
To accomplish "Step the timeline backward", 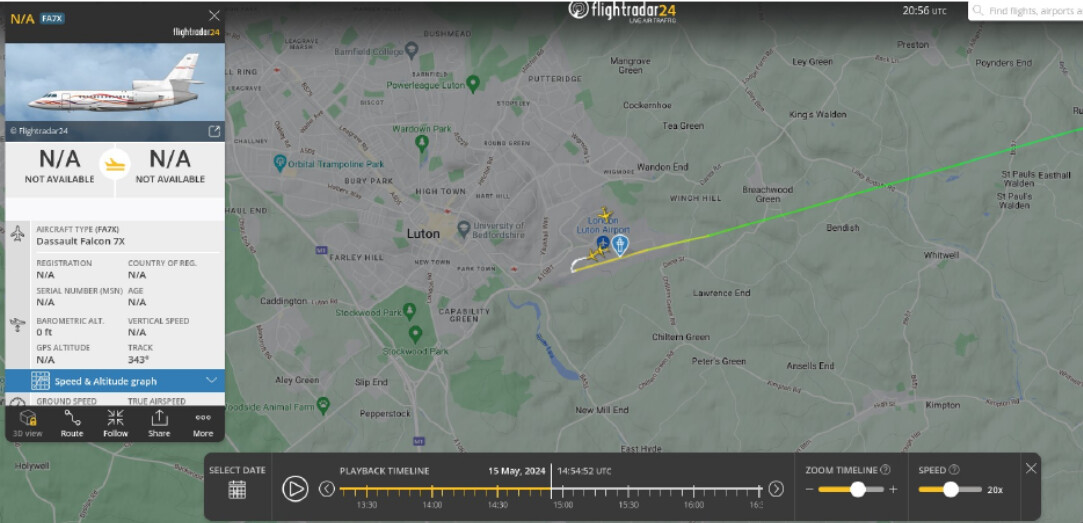I will coord(327,488).
